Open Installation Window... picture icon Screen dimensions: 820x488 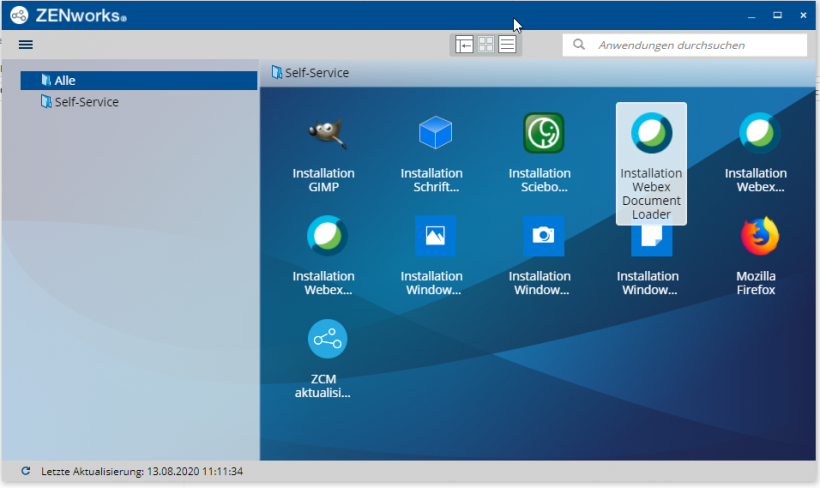(x=435, y=235)
